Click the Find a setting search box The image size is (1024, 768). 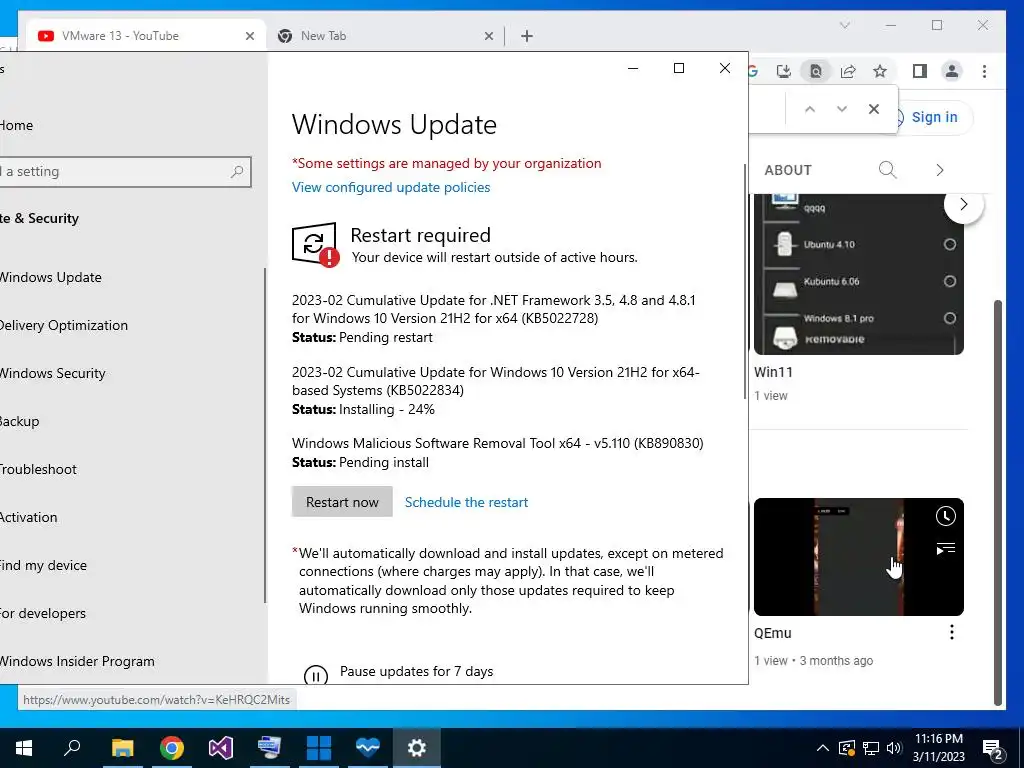(x=125, y=172)
